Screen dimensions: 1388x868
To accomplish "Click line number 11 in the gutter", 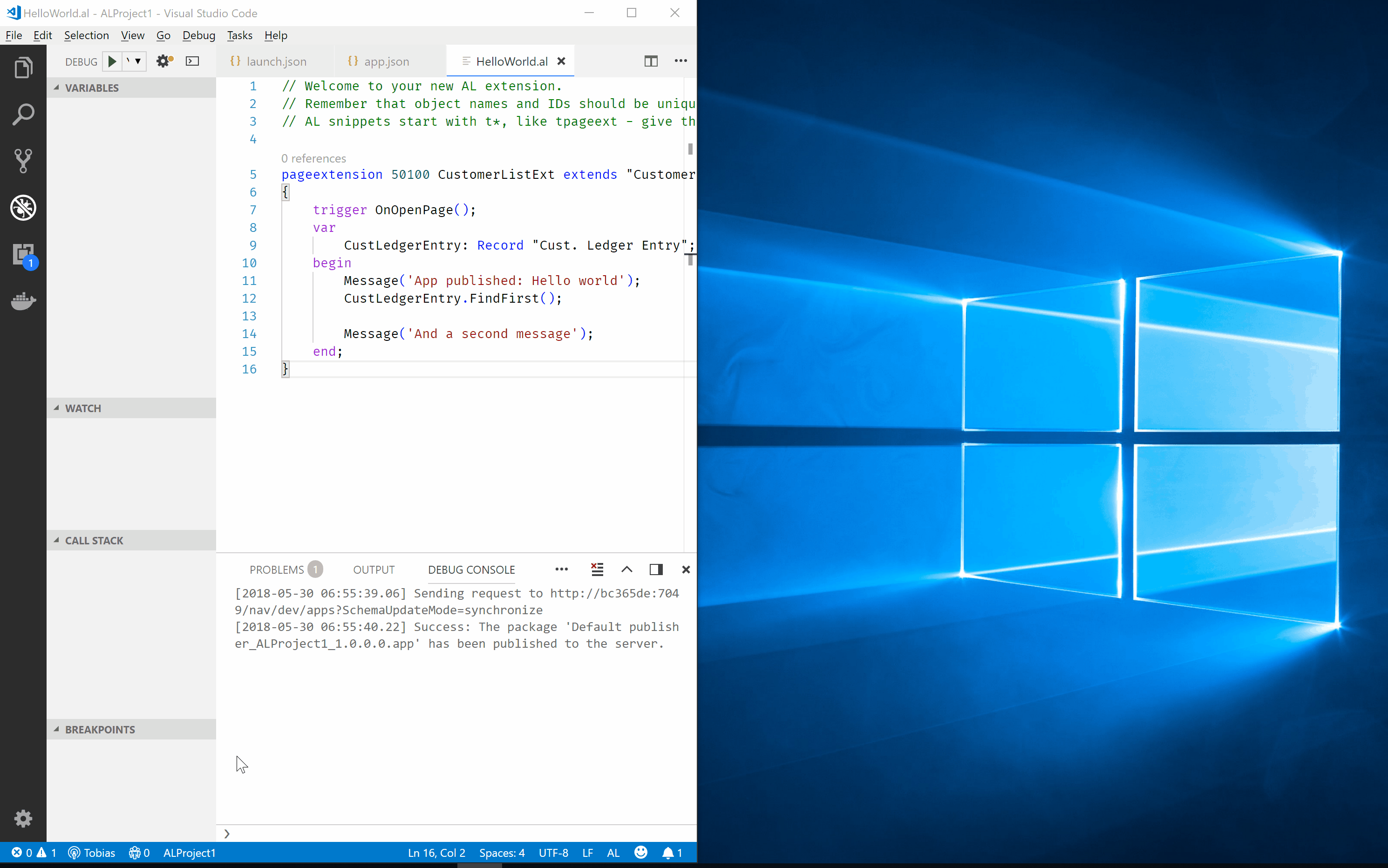I will point(249,281).
